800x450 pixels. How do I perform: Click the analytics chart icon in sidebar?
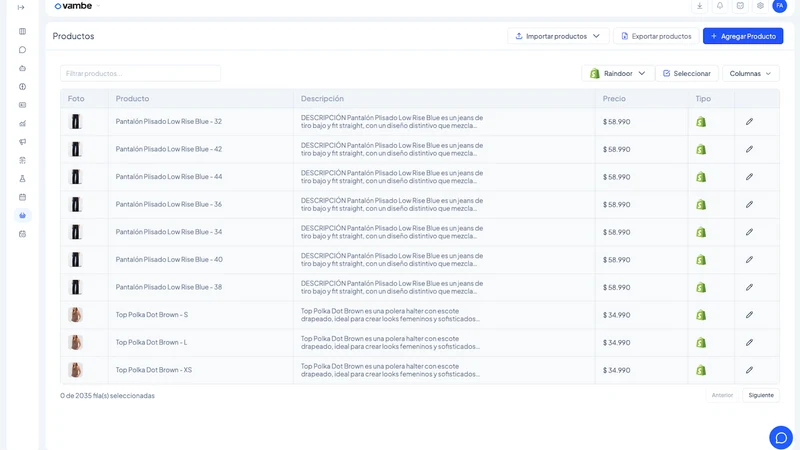point(22,123)
